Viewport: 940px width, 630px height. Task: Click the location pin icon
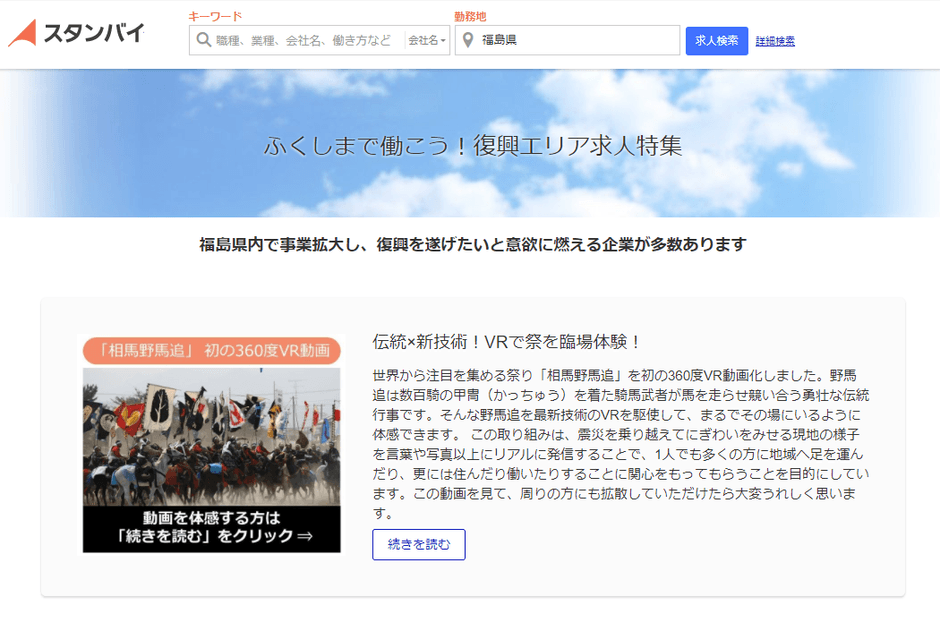467,41
